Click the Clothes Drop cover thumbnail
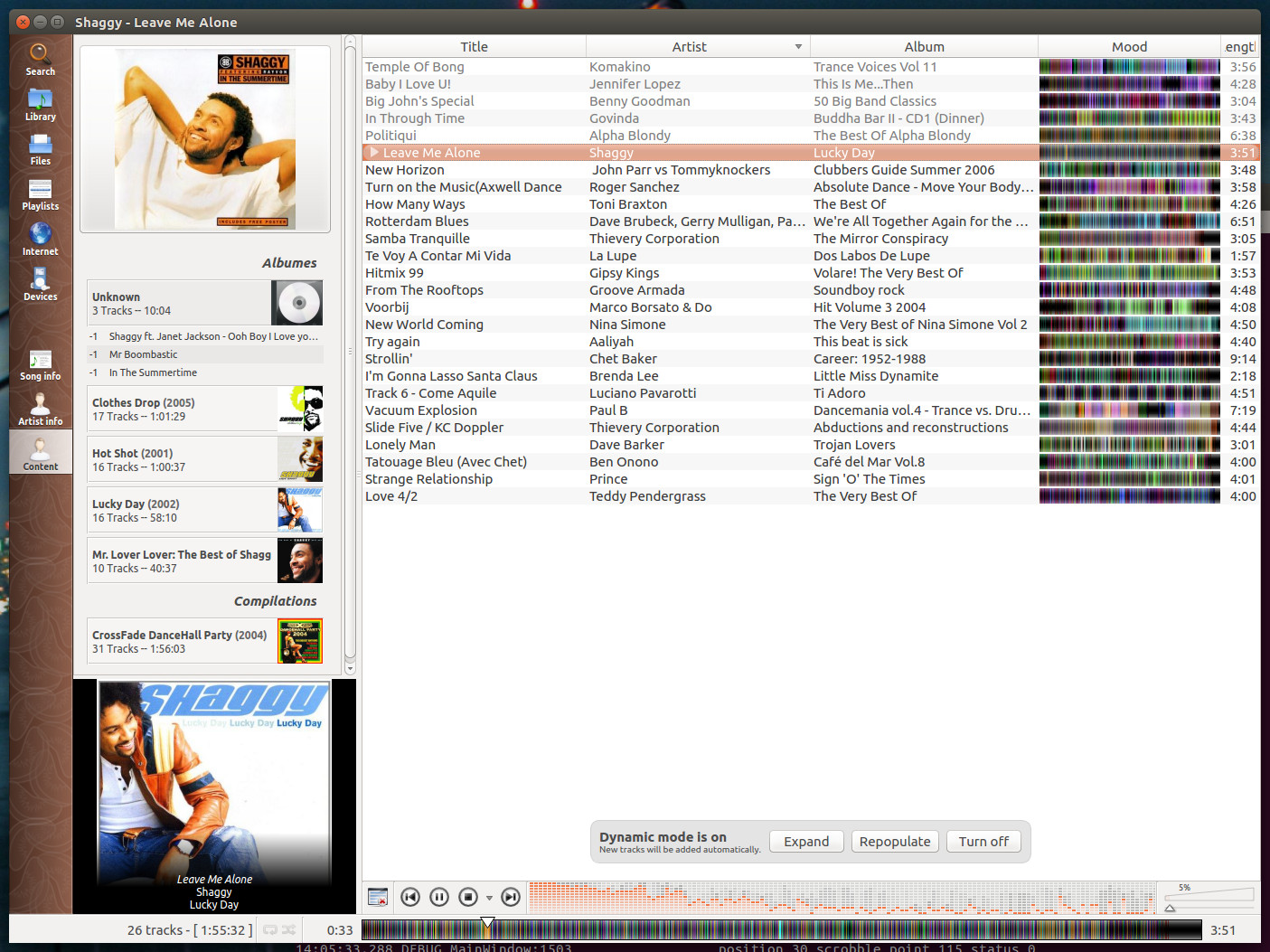Screen dimensions: 1270x952 [x=300, y=409]
